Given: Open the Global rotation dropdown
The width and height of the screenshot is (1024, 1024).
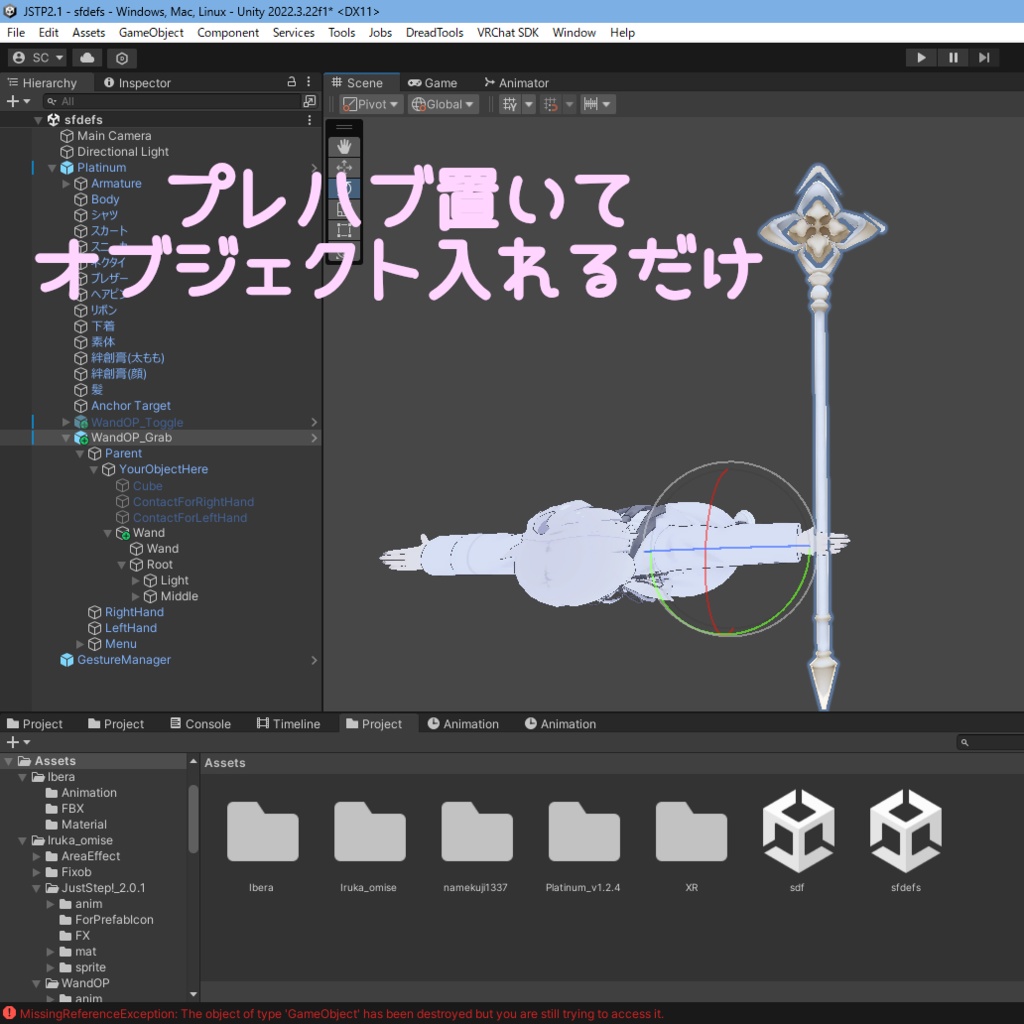Looking at the screenshot, I should pos(443,104).
